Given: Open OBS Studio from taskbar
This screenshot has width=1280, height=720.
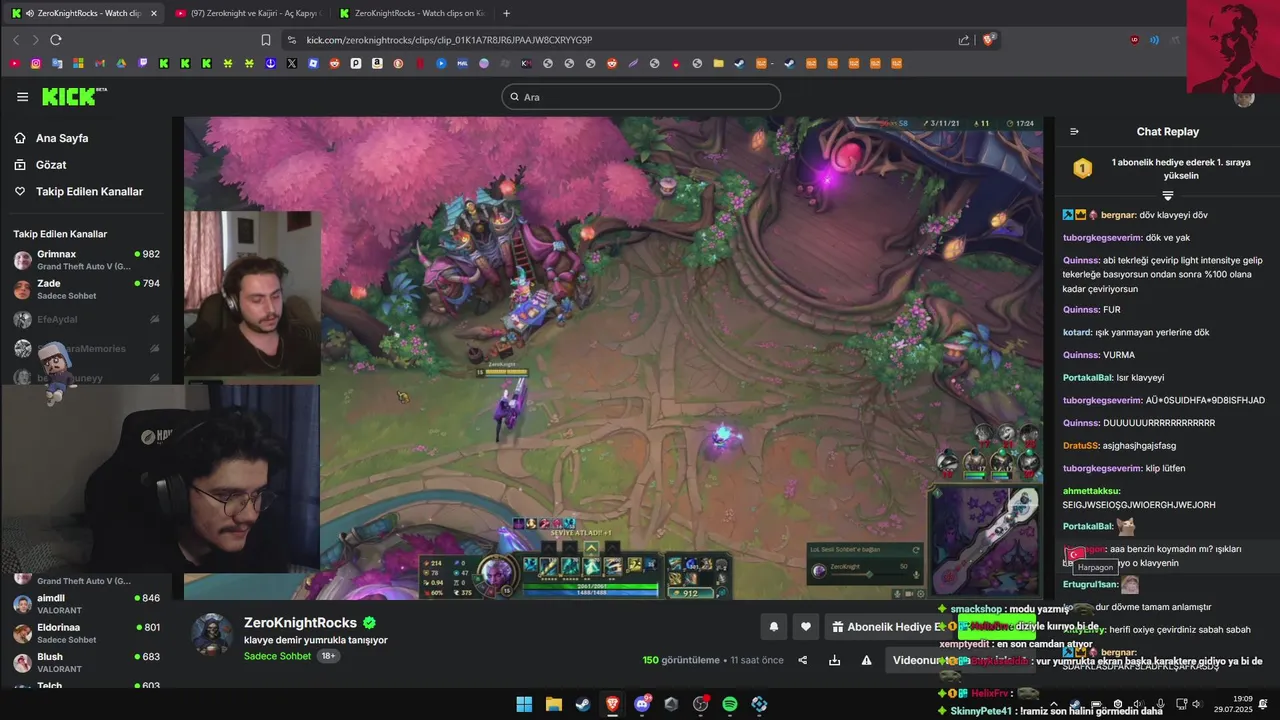Looking at the screenshot, I should pyautogui.click(x=701, y=704).
